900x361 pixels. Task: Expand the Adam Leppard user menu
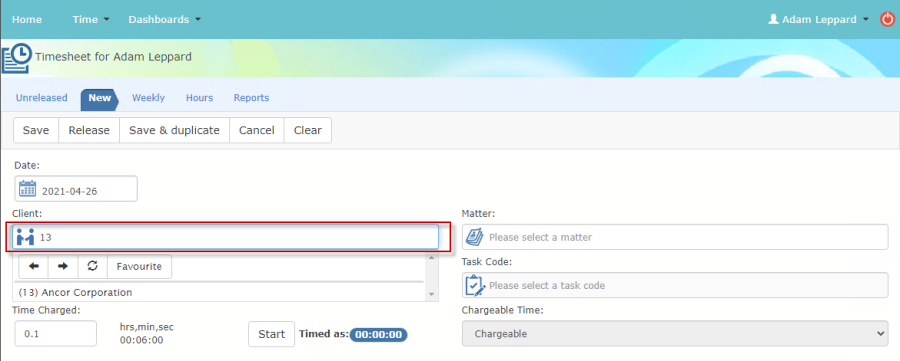[x=819, y=20]
